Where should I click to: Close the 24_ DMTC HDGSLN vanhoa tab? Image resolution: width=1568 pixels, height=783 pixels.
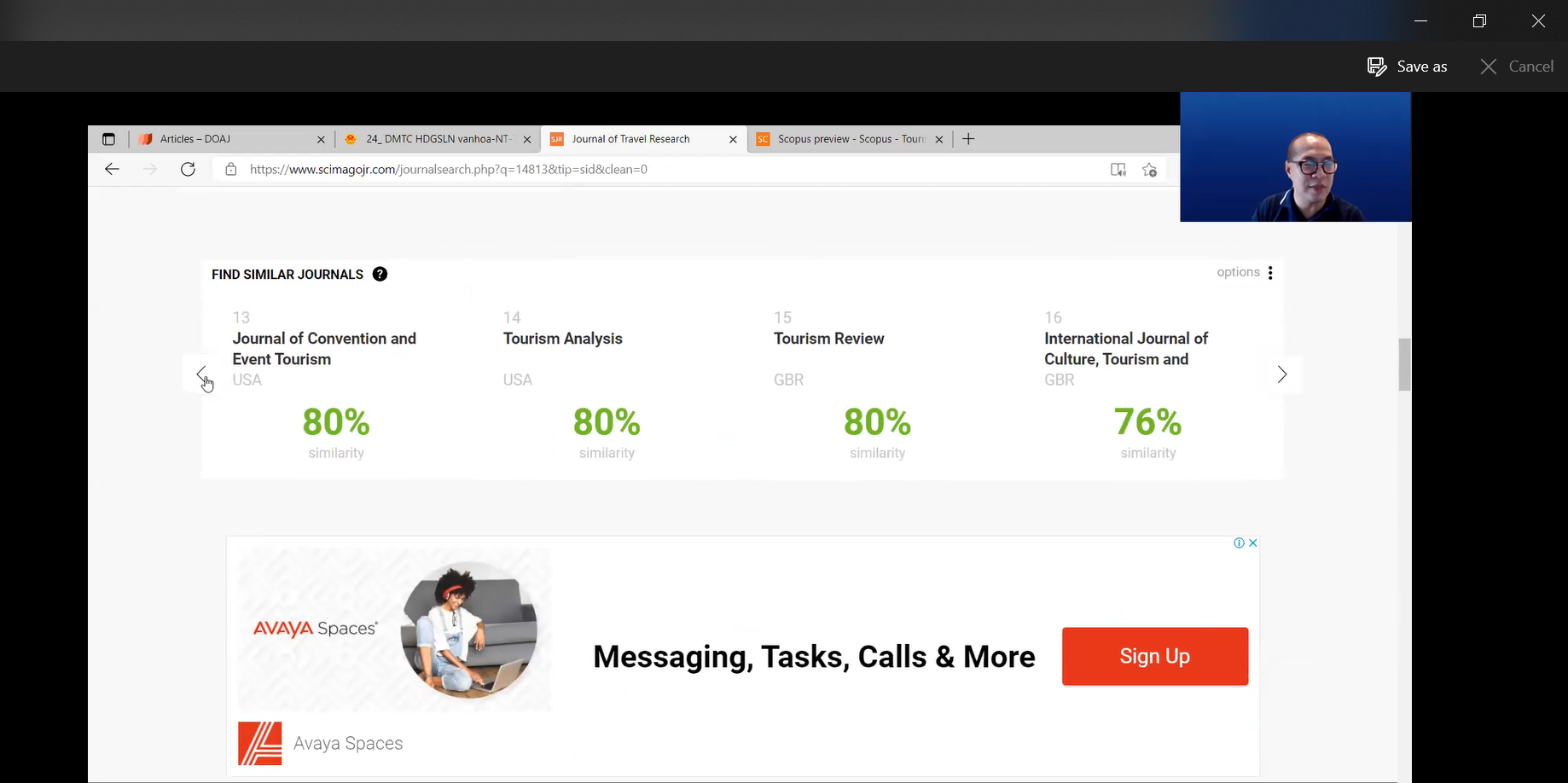526,139
